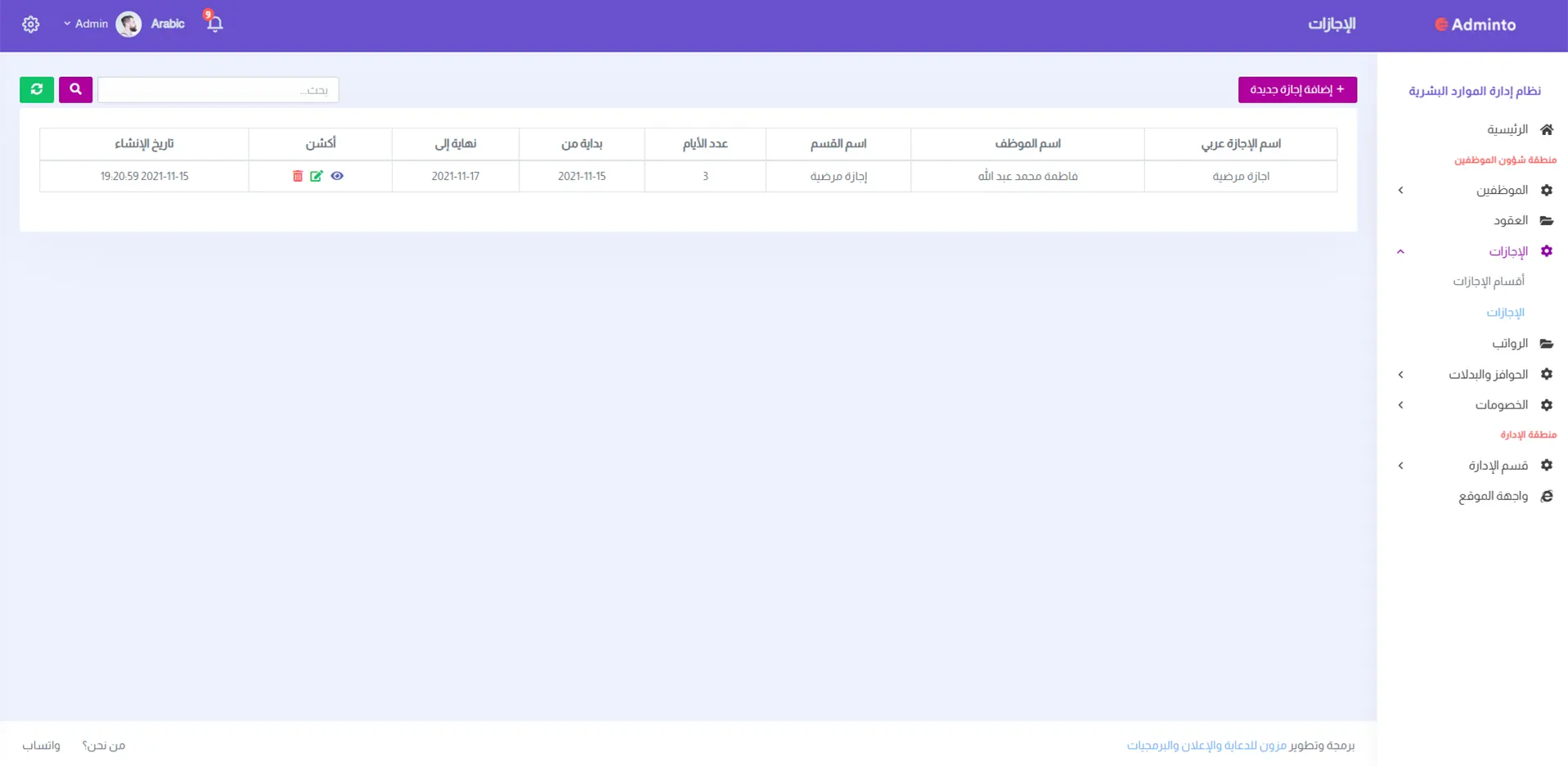
Task: Click the Admin user avatar picture
Action: pos(128,25)
